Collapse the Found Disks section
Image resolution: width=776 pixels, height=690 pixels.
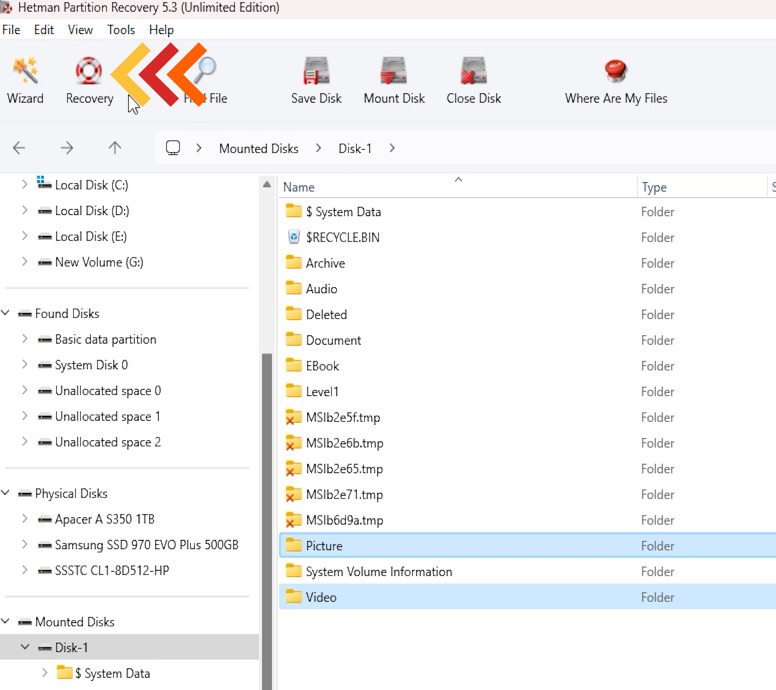click(5, 313)
